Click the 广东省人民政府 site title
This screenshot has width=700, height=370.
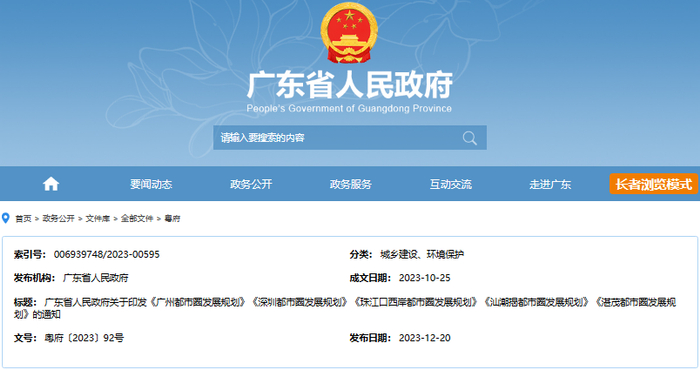click(x=350, y=84)
